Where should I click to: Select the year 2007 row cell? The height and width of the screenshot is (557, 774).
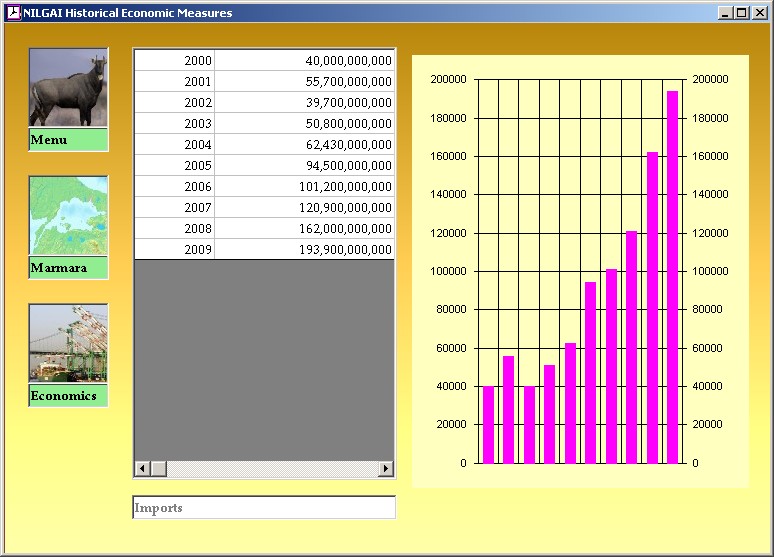click(x=175, y=208)
